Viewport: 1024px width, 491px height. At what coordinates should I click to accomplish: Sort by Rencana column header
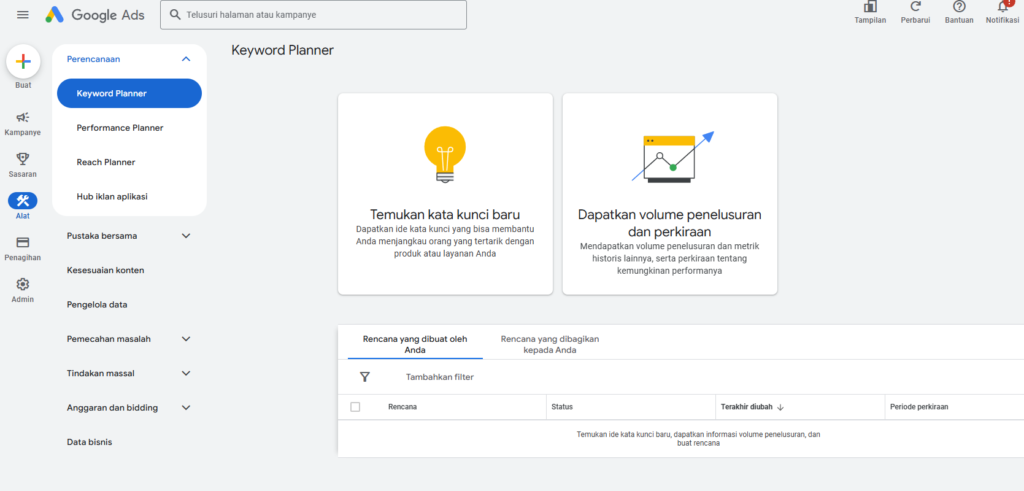tap(402, 407)
